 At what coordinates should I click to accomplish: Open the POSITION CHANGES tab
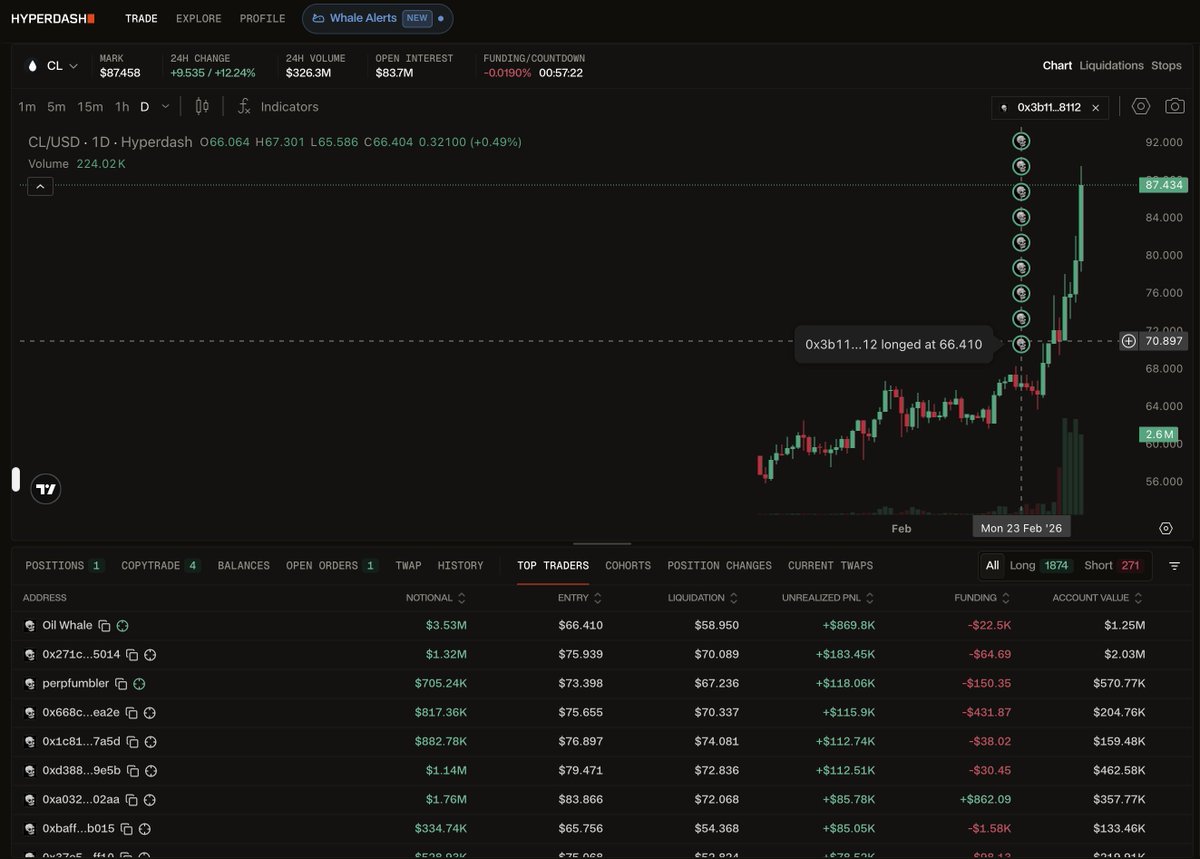pyautogui.click(x=719, y=565)
